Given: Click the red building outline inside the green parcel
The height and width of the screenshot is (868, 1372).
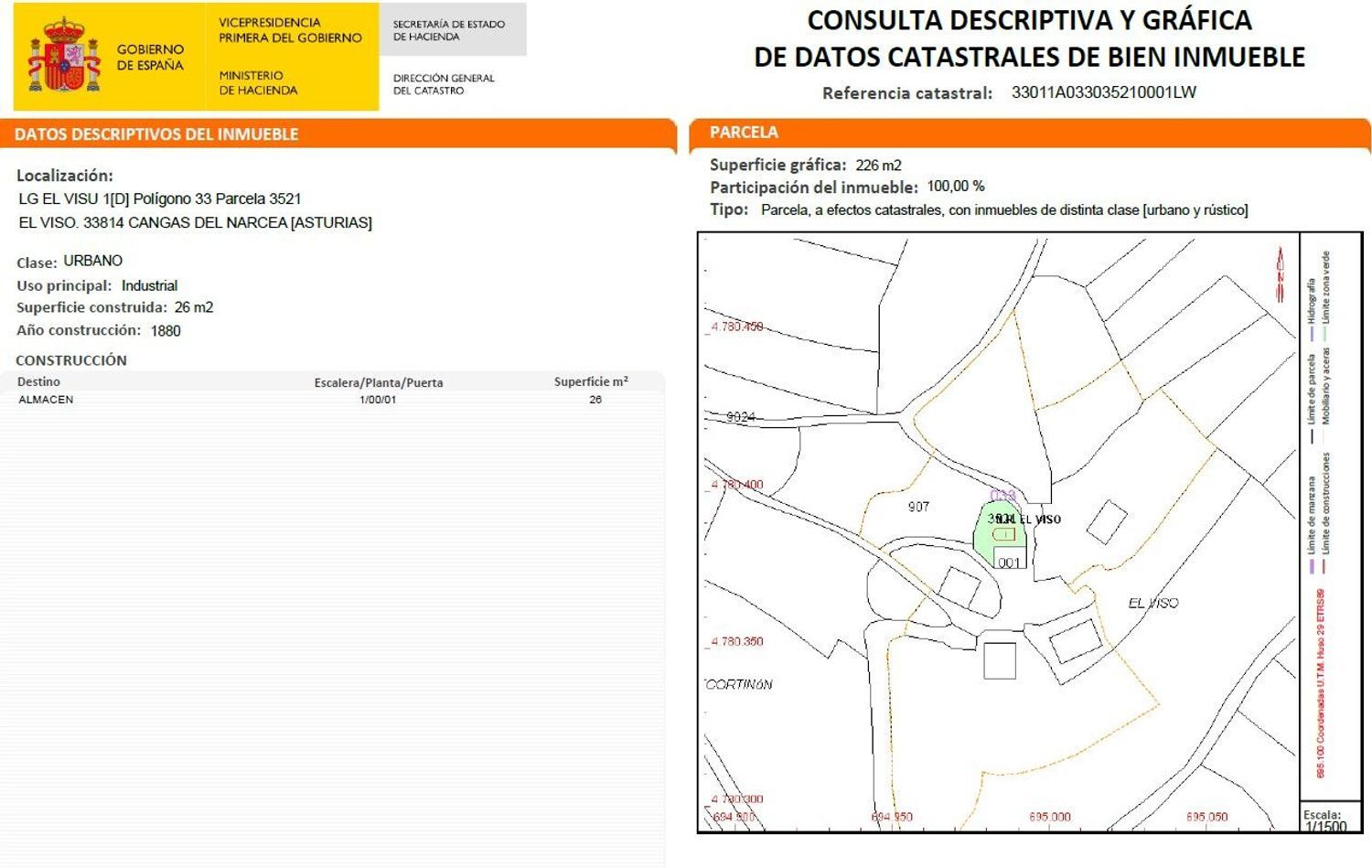Looking at the screenshot, I should pos(1003,534).
